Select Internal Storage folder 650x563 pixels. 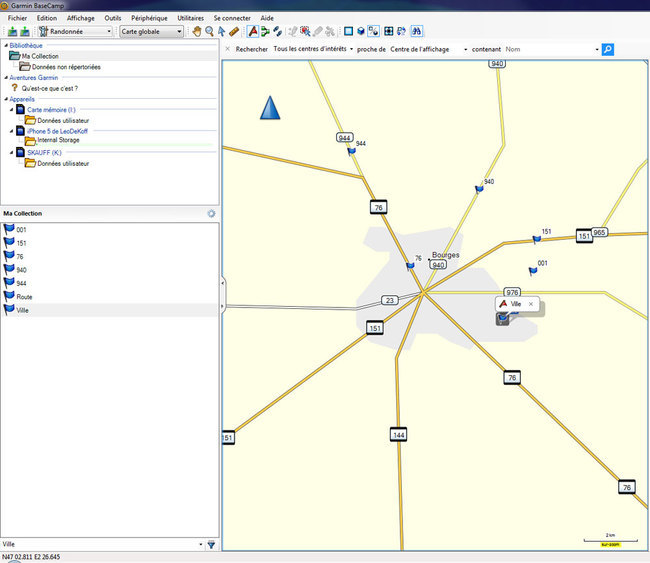(58, 140)
